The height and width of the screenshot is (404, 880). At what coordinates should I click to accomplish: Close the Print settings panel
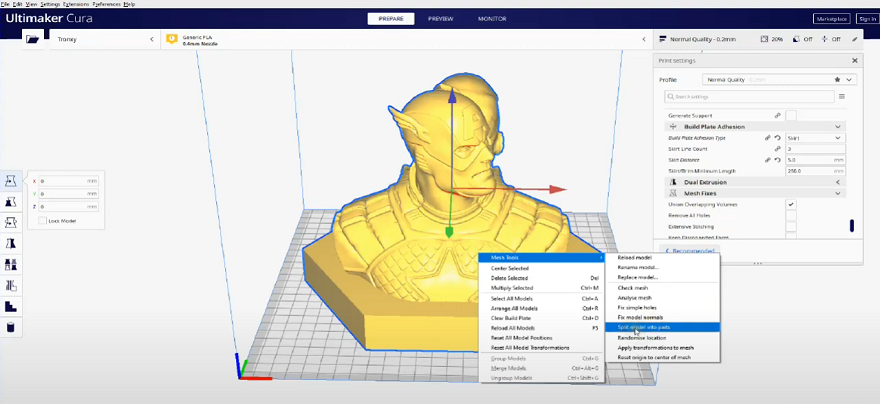click(855, 61)
